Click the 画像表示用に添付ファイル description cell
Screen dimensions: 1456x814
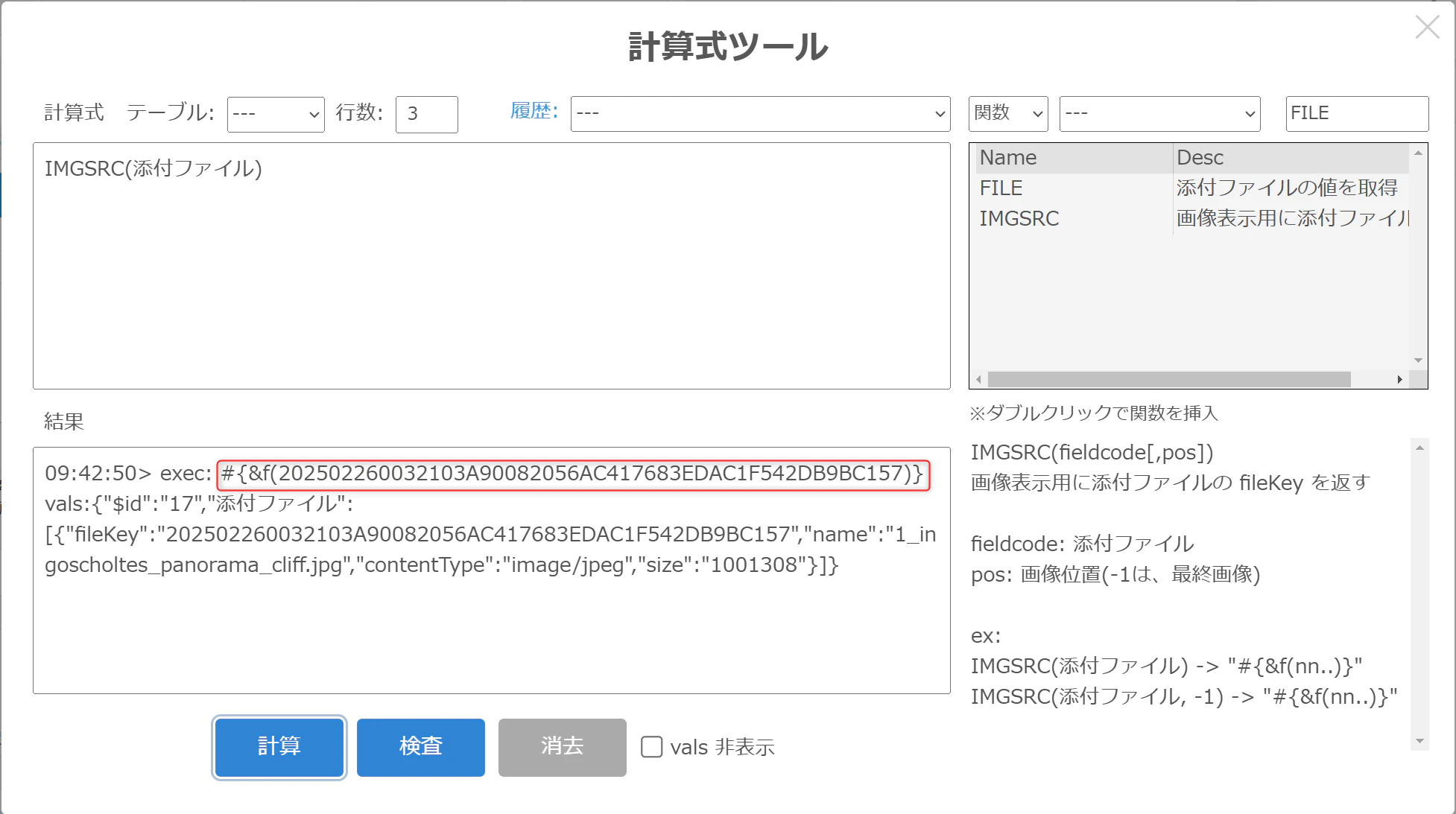pos(1291,219)
